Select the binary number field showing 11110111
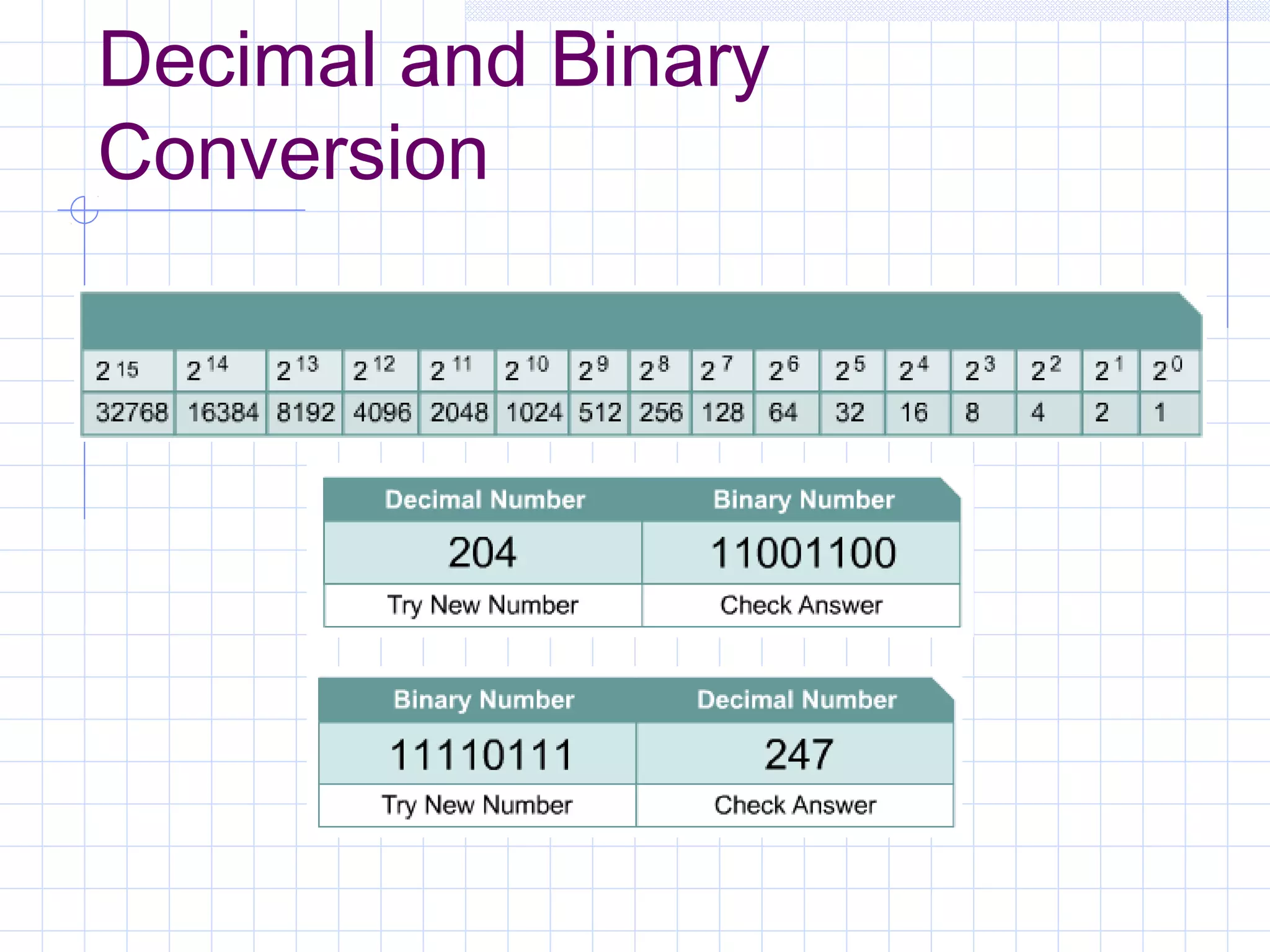The width and height of the screenshot is (1270, 952). tap(477, 754)
